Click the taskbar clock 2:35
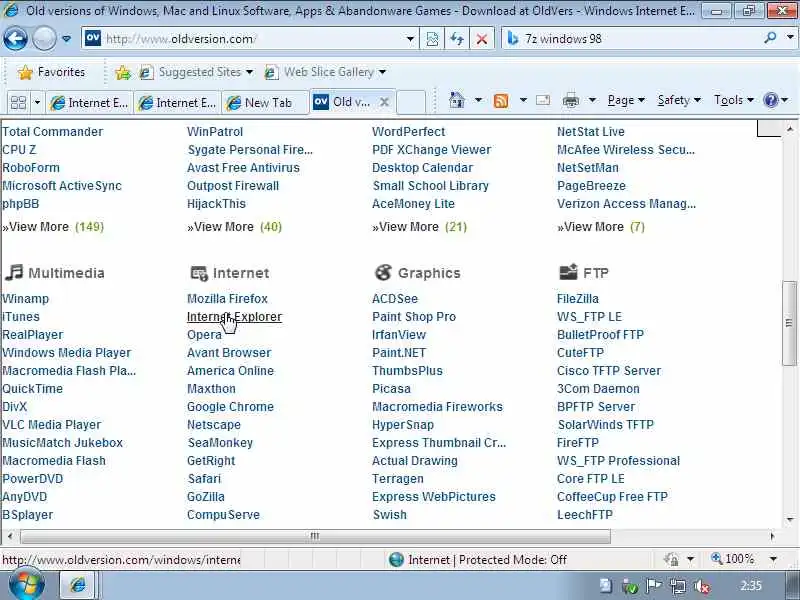The width and height of the screenshot is (800, 600). [x=751, y=585]
